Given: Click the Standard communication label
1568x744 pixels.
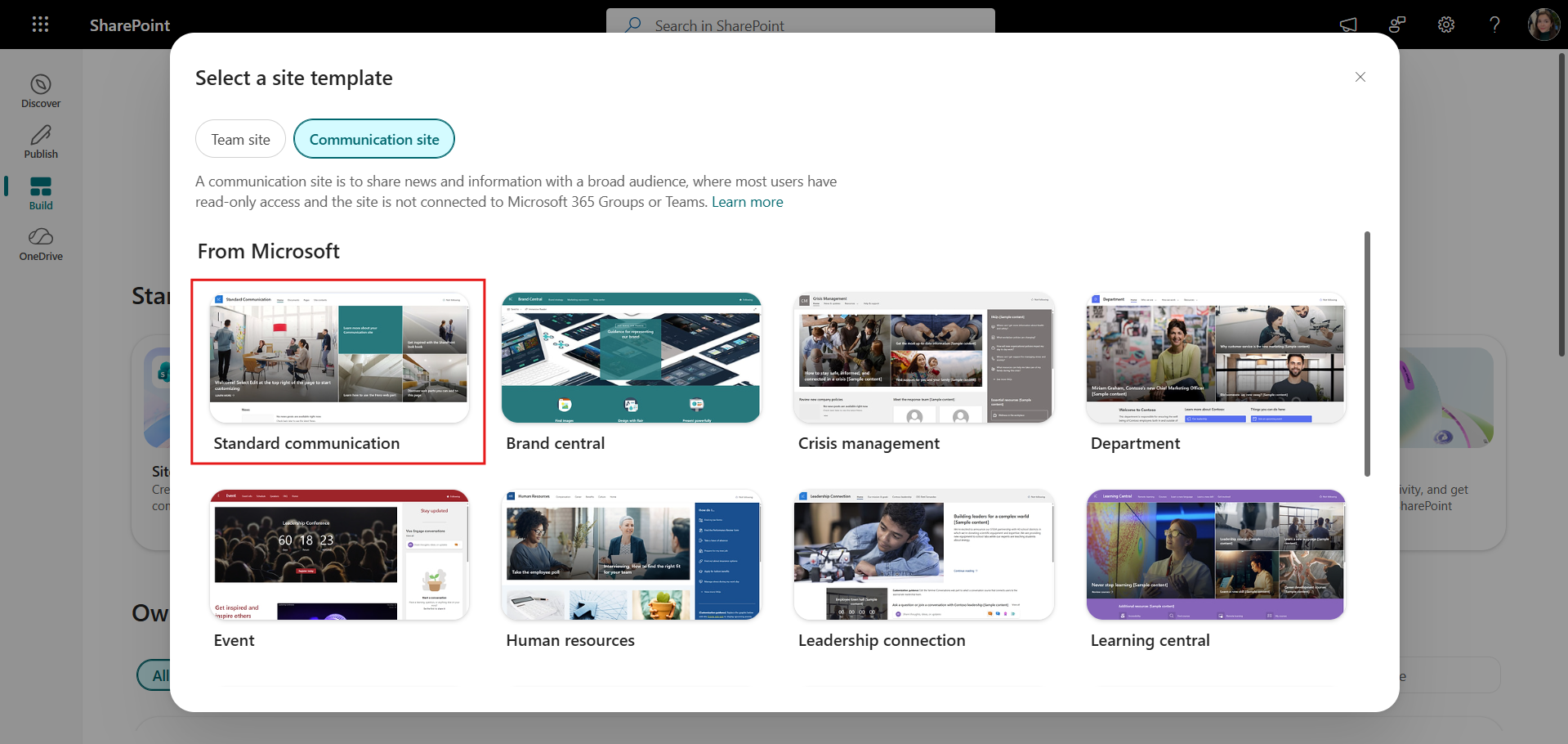Looking at the screenshot, I should [x=306, y=443].
